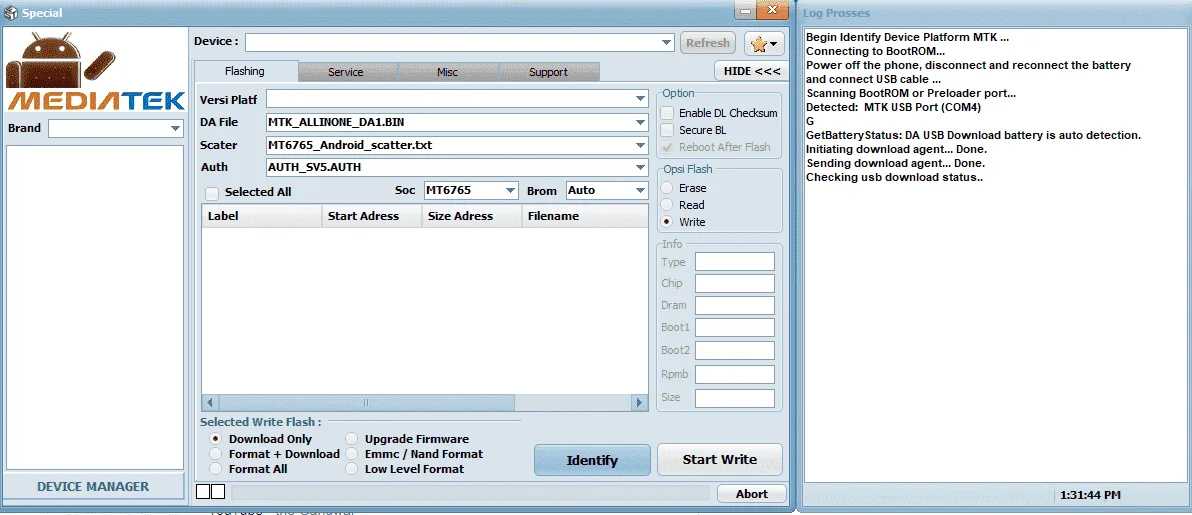Viewport: 1192px width, 515px height.
Task: Click log line 'Detected: MTK USB Port (COM4)'
Action: pyautogui.click(x=893, y=107)
